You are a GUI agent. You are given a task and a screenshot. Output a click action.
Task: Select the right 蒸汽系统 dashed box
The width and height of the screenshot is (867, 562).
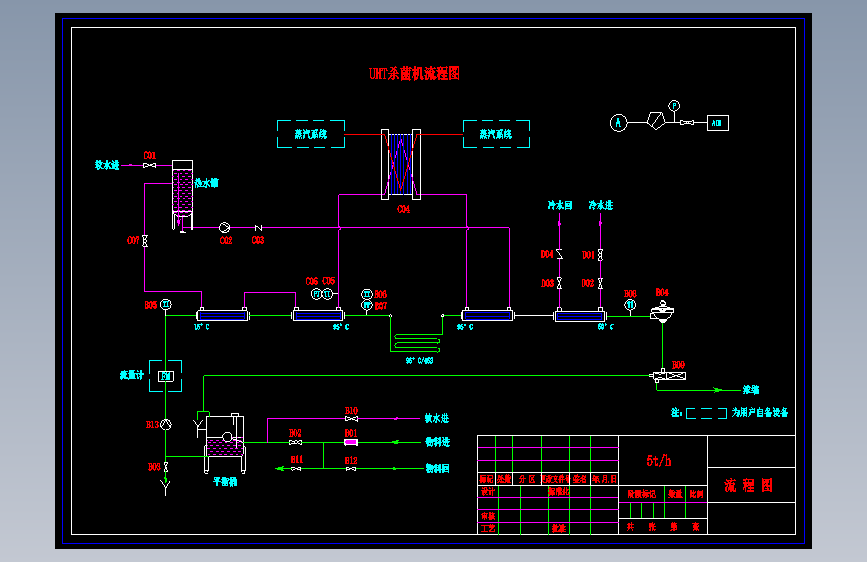tap(497, 134)
